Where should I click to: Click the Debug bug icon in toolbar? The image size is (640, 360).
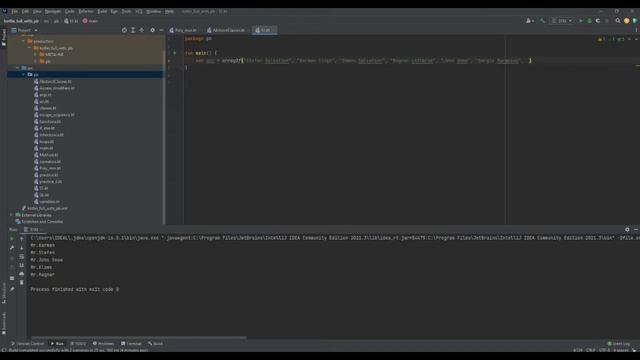click(589, 20)
